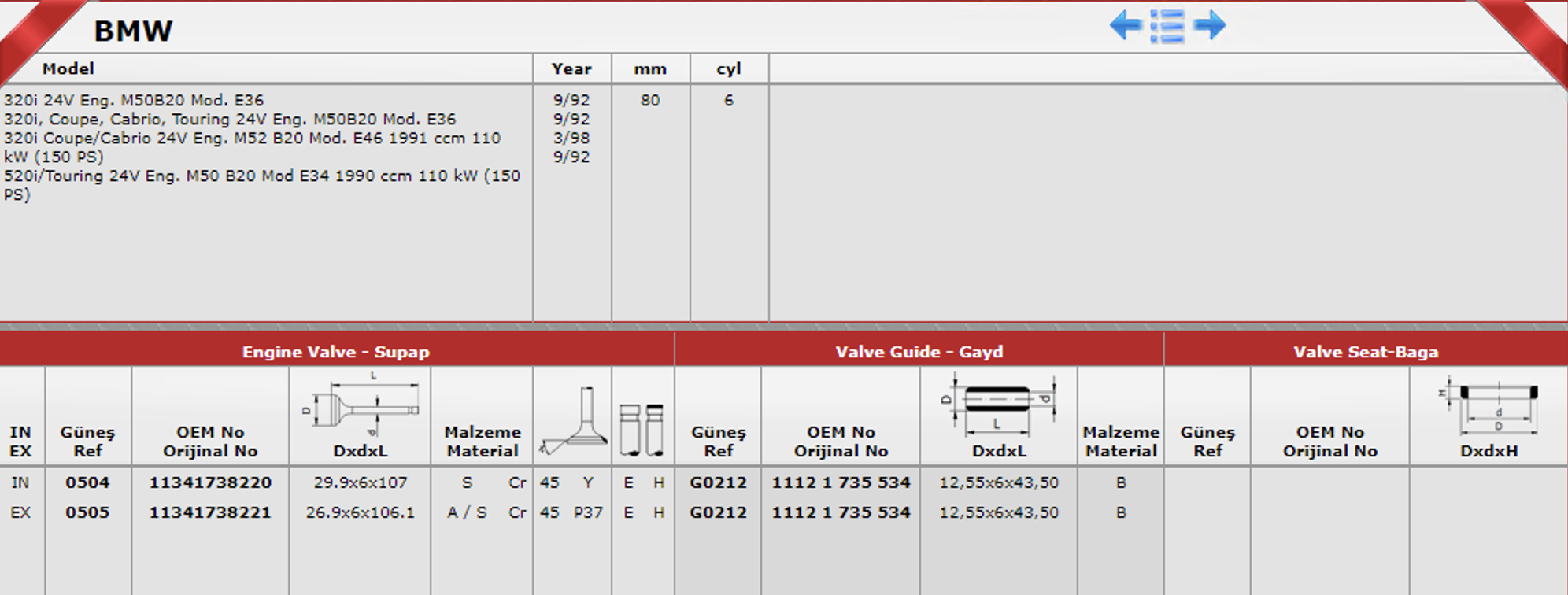Click the IN row label
Screen dimensions: 1568x595
click(20, 482)
